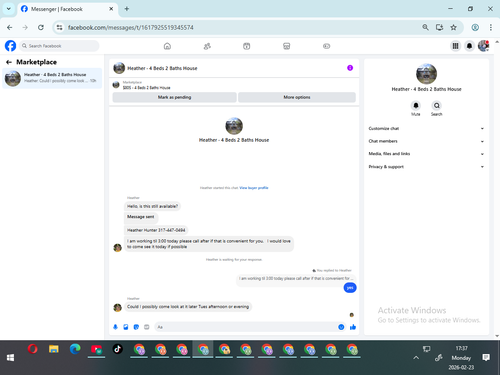
Task: Focus the Search Facebook field
Action: pos(59,46)
